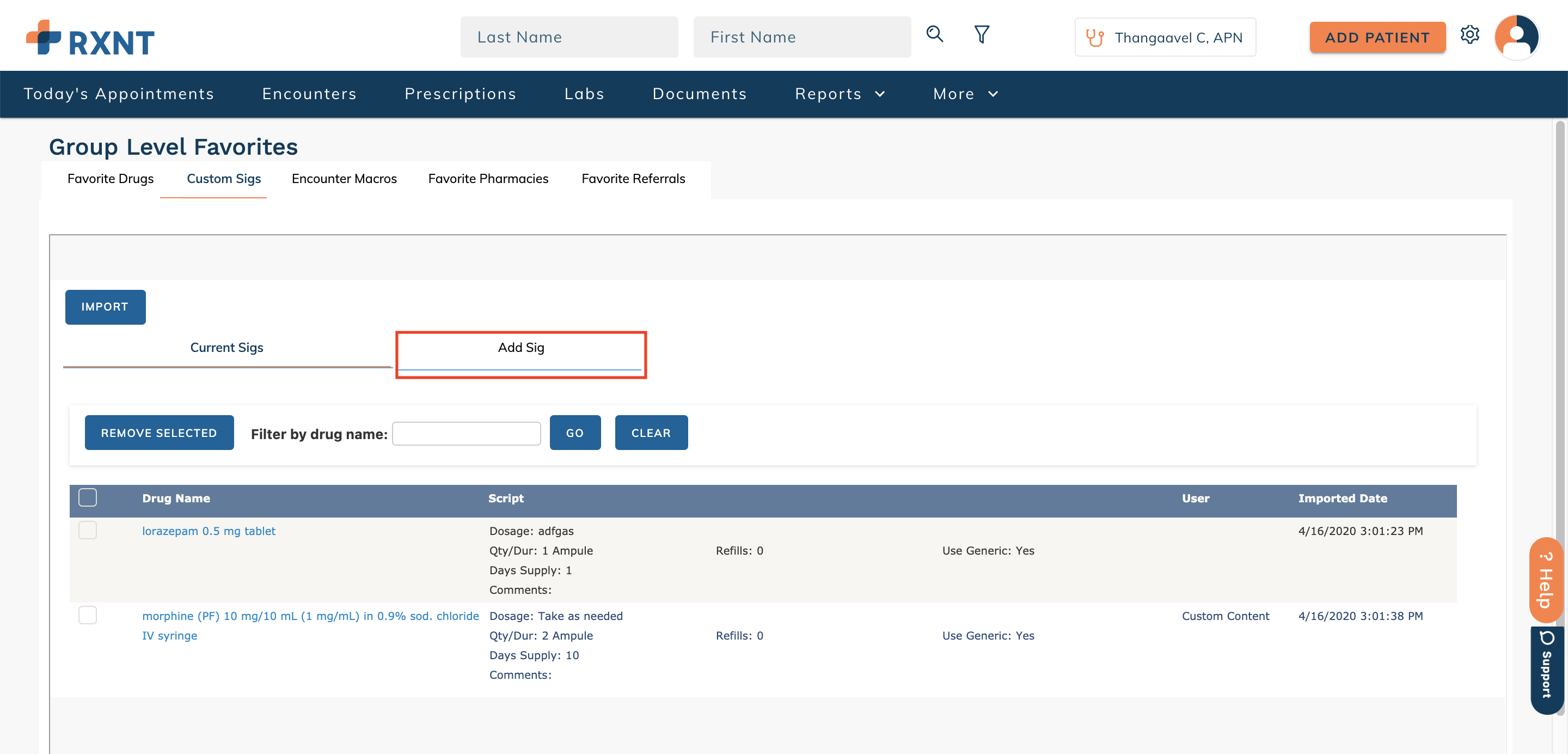Open settings gear icon

1469,35
